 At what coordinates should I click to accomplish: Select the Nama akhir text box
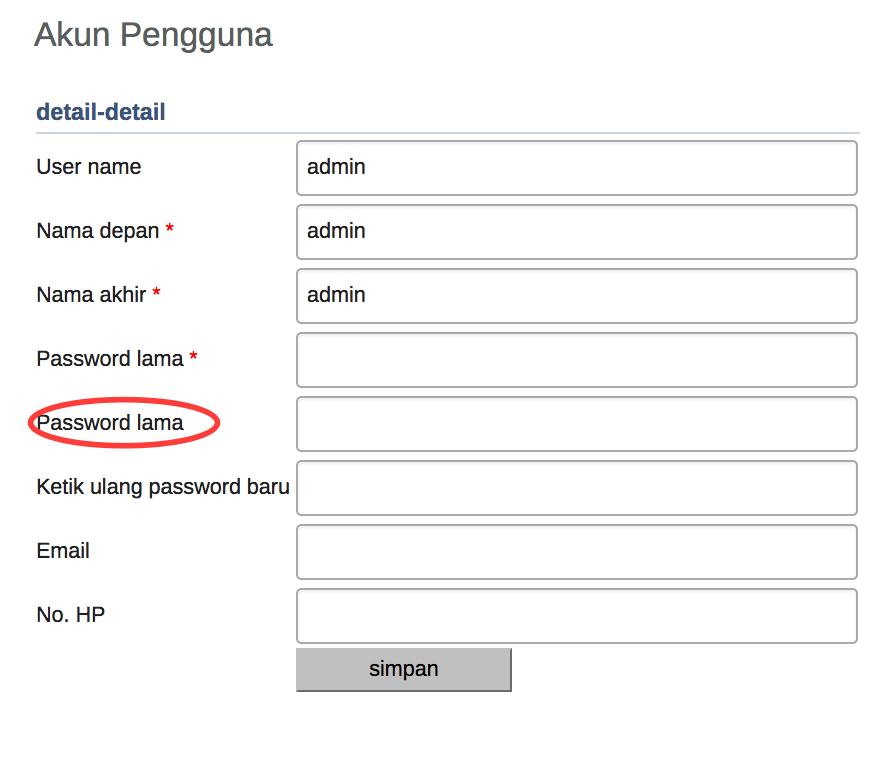click(576, 296)
